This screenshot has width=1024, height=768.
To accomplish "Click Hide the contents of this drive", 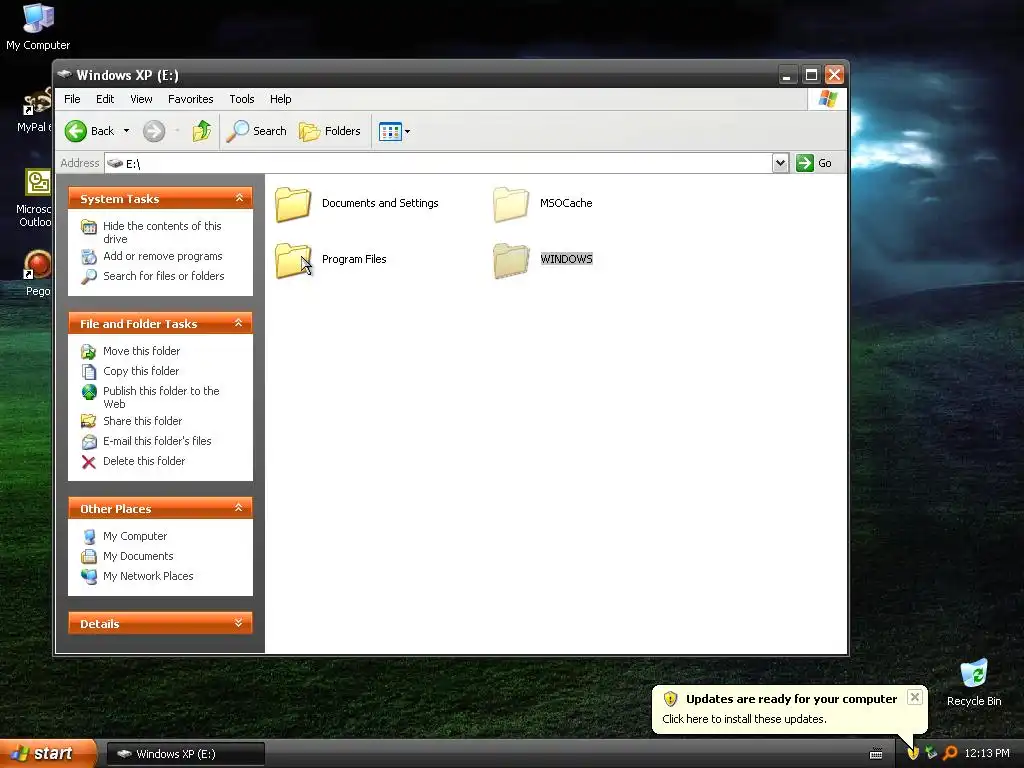I will (x=162, y=232).
